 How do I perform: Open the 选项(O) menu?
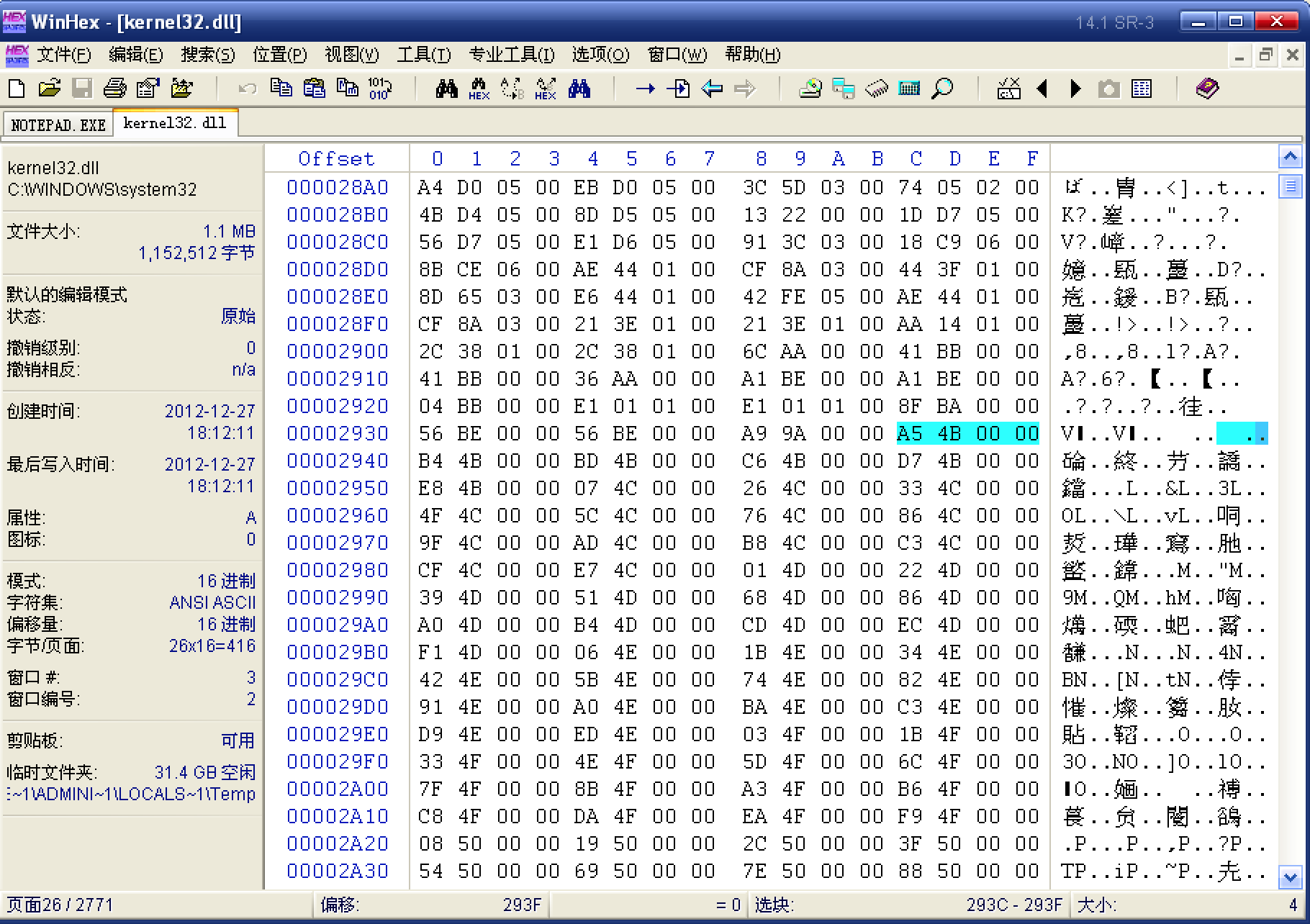click(600, 55)
